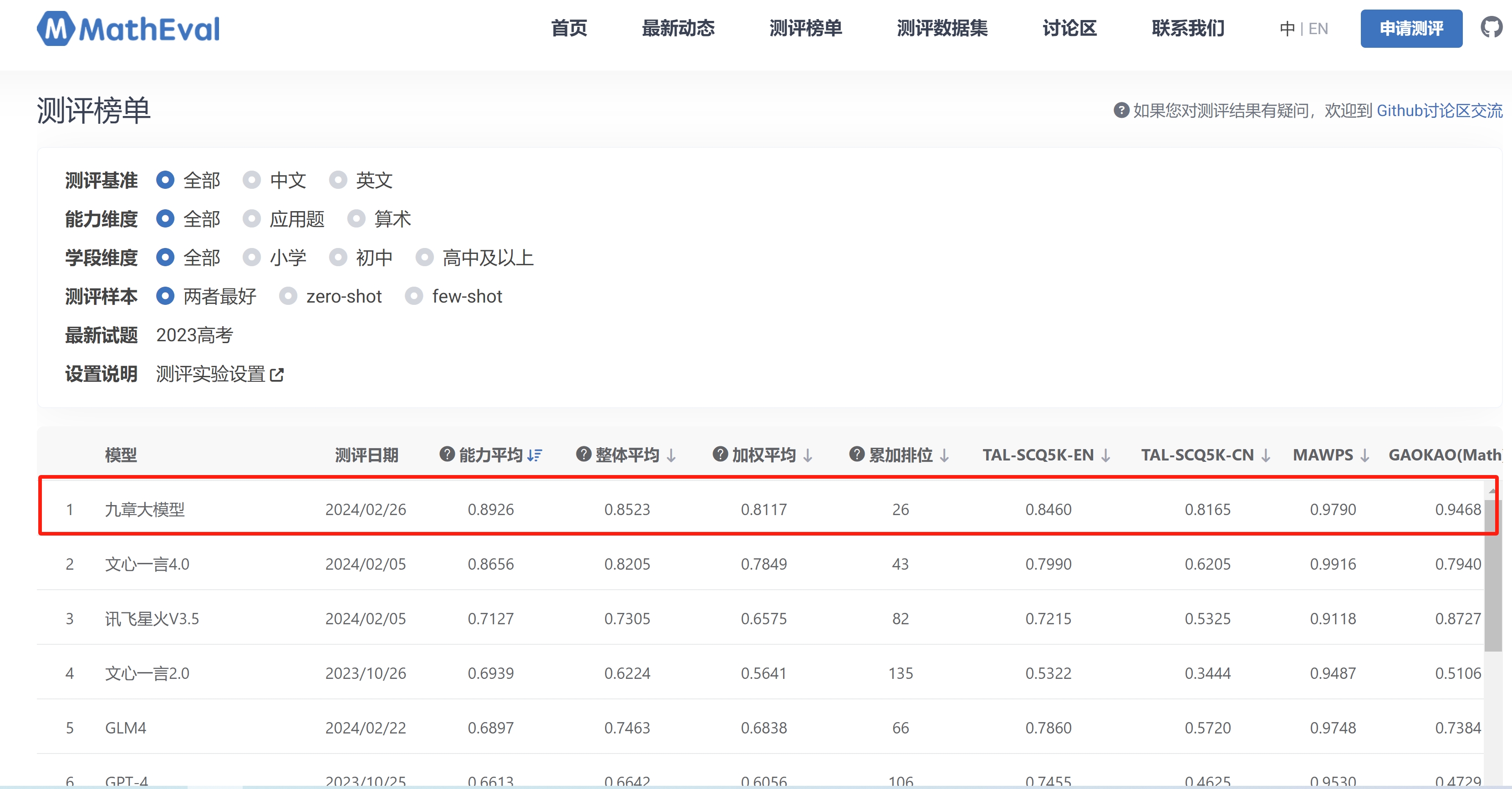Select 英文 benchmark option
This screenshot has height=789, width=1512.
pos(337,180)
